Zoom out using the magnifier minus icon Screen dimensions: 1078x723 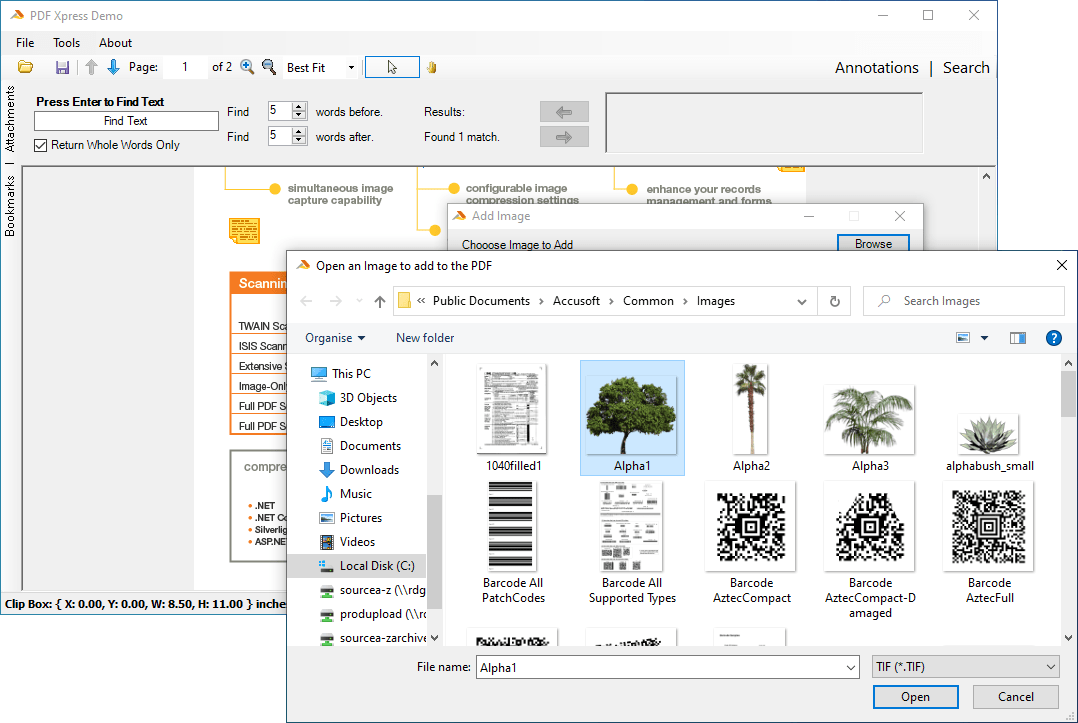click(268, 67)
